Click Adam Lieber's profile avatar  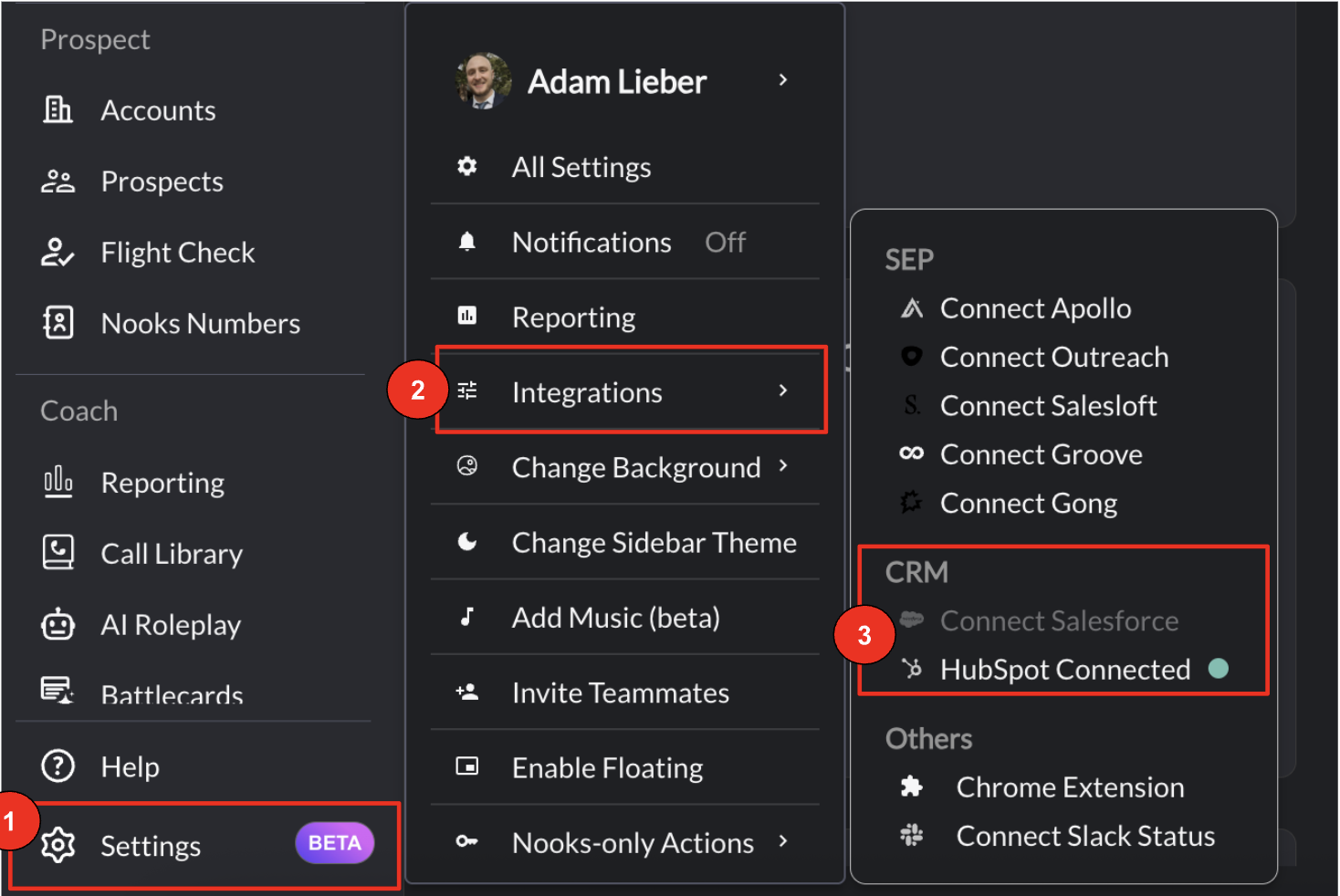tap(483, 80)
